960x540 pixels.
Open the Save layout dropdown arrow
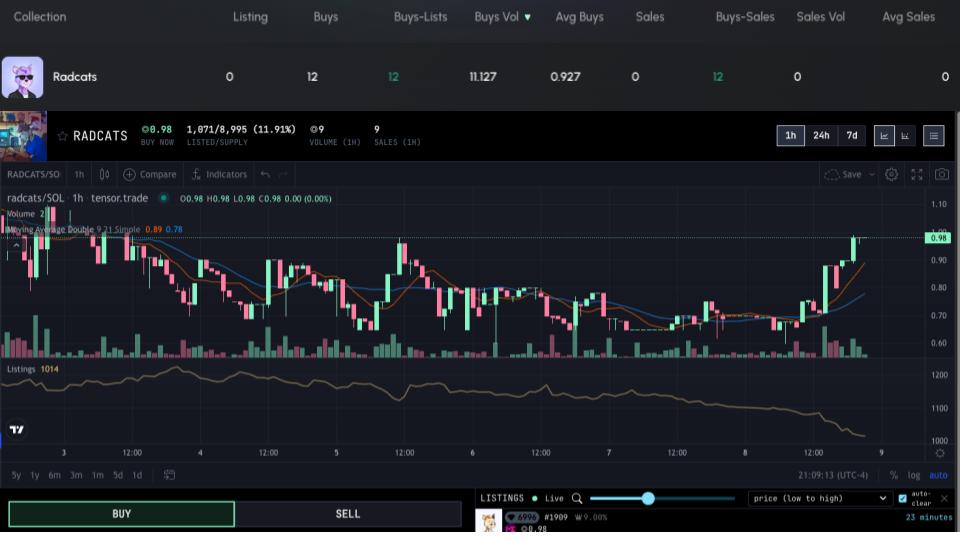click(x=872, y=174)
